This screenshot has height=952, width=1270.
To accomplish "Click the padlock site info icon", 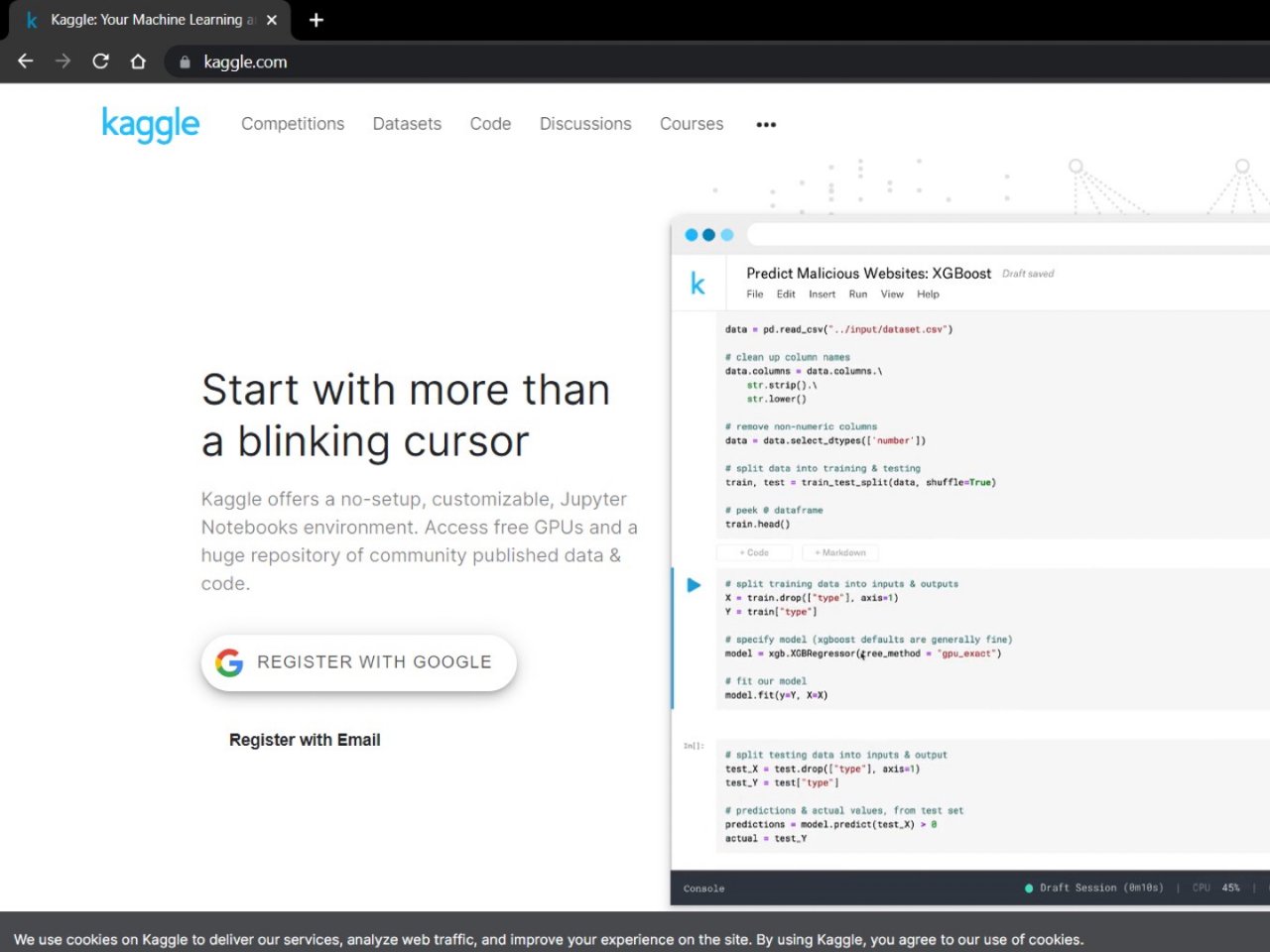I will 185,61.
